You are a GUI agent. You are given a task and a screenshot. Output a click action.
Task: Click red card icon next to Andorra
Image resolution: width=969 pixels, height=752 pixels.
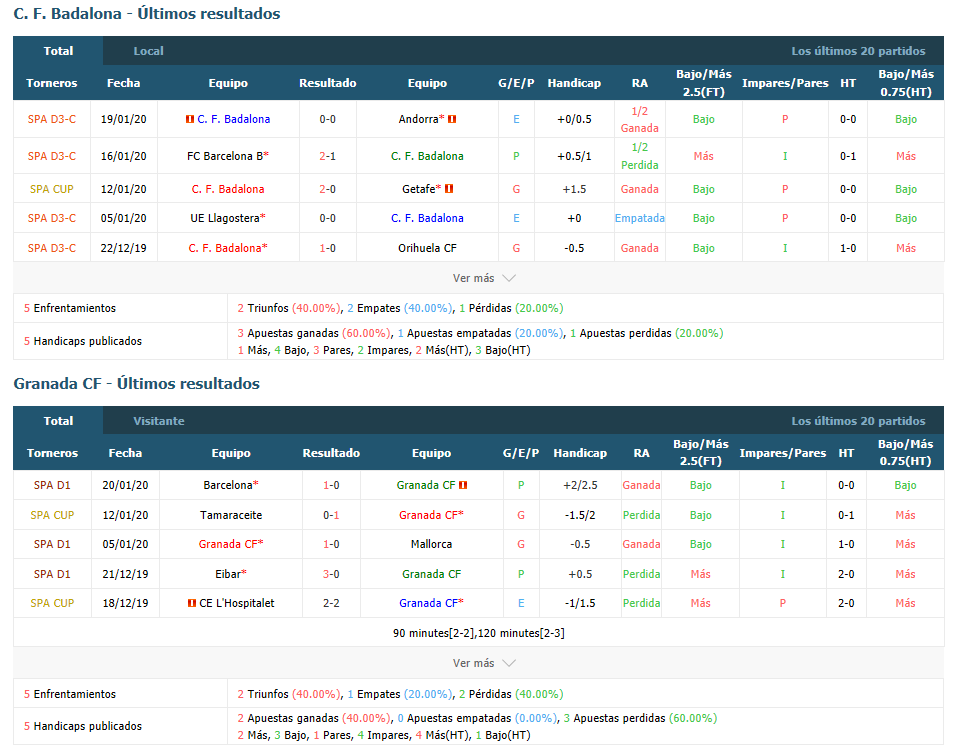click(452, 119)
